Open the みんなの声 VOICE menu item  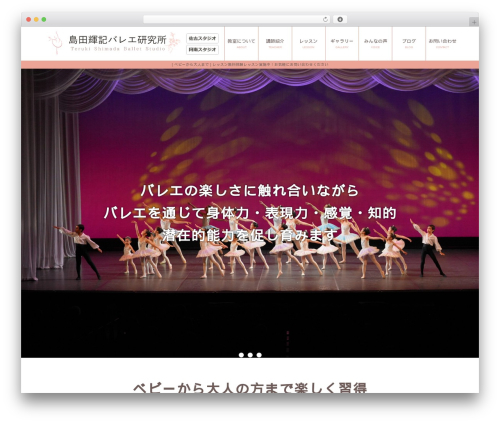pos(375,44)
